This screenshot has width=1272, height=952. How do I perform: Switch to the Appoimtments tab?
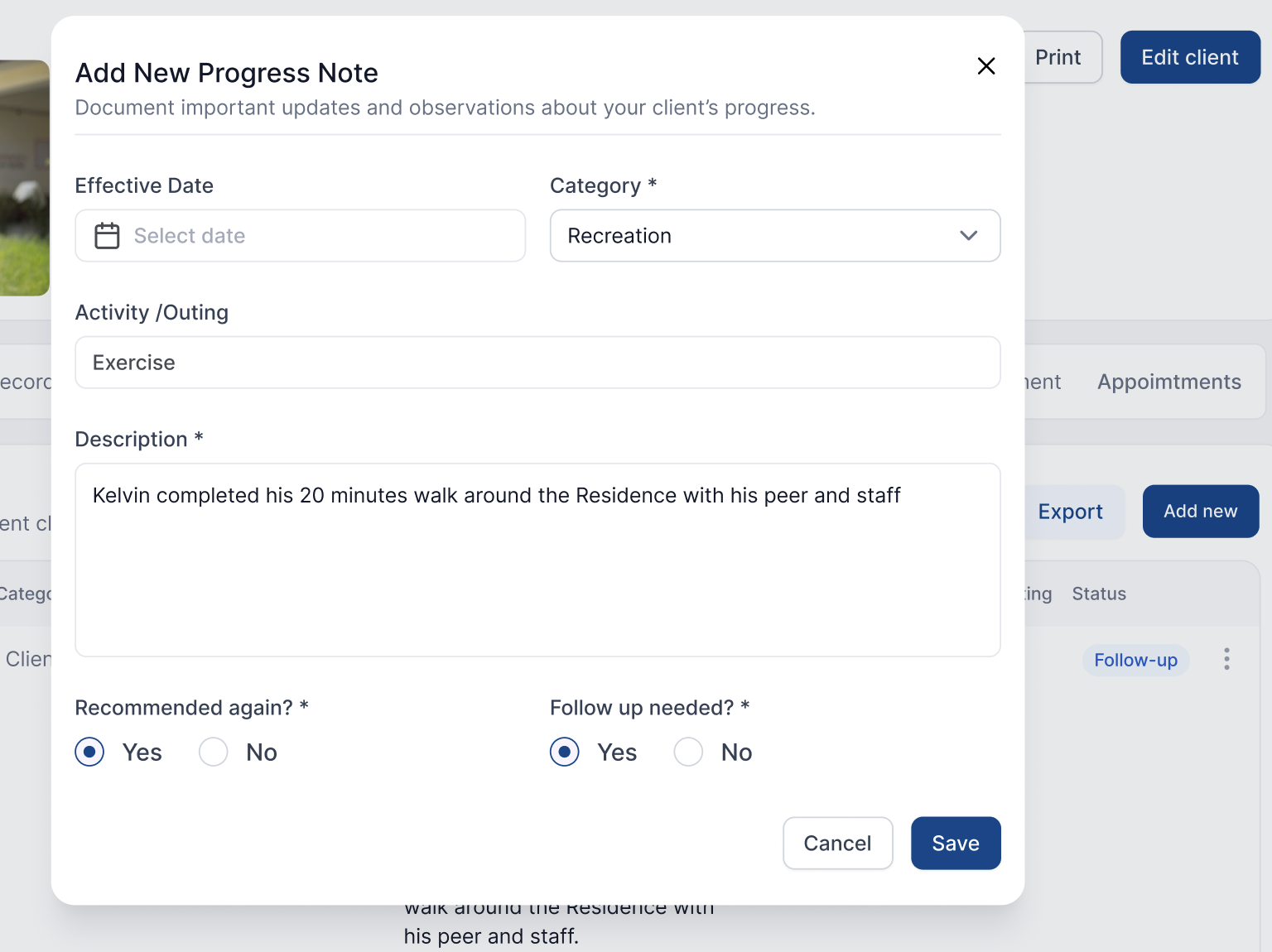point(1168,382)
